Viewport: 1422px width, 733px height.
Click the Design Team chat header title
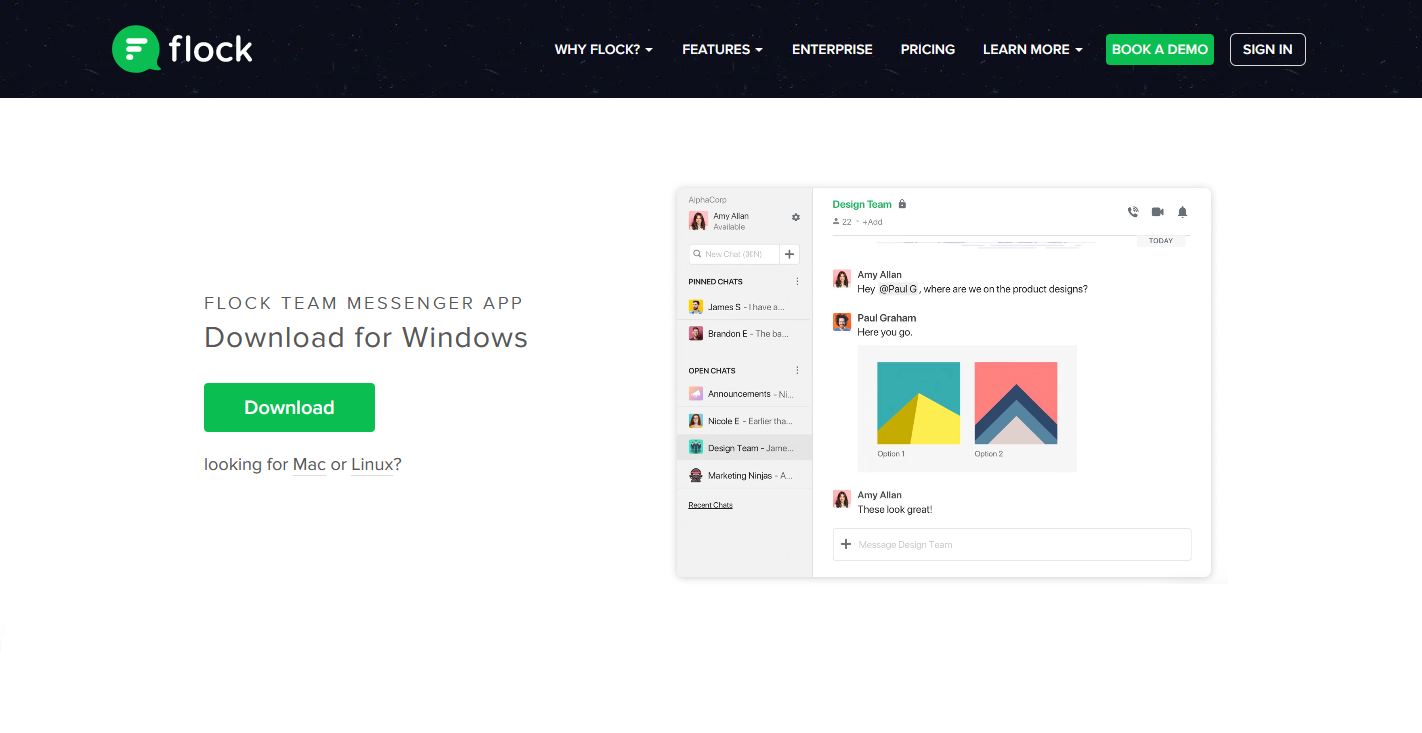point(862,204)
